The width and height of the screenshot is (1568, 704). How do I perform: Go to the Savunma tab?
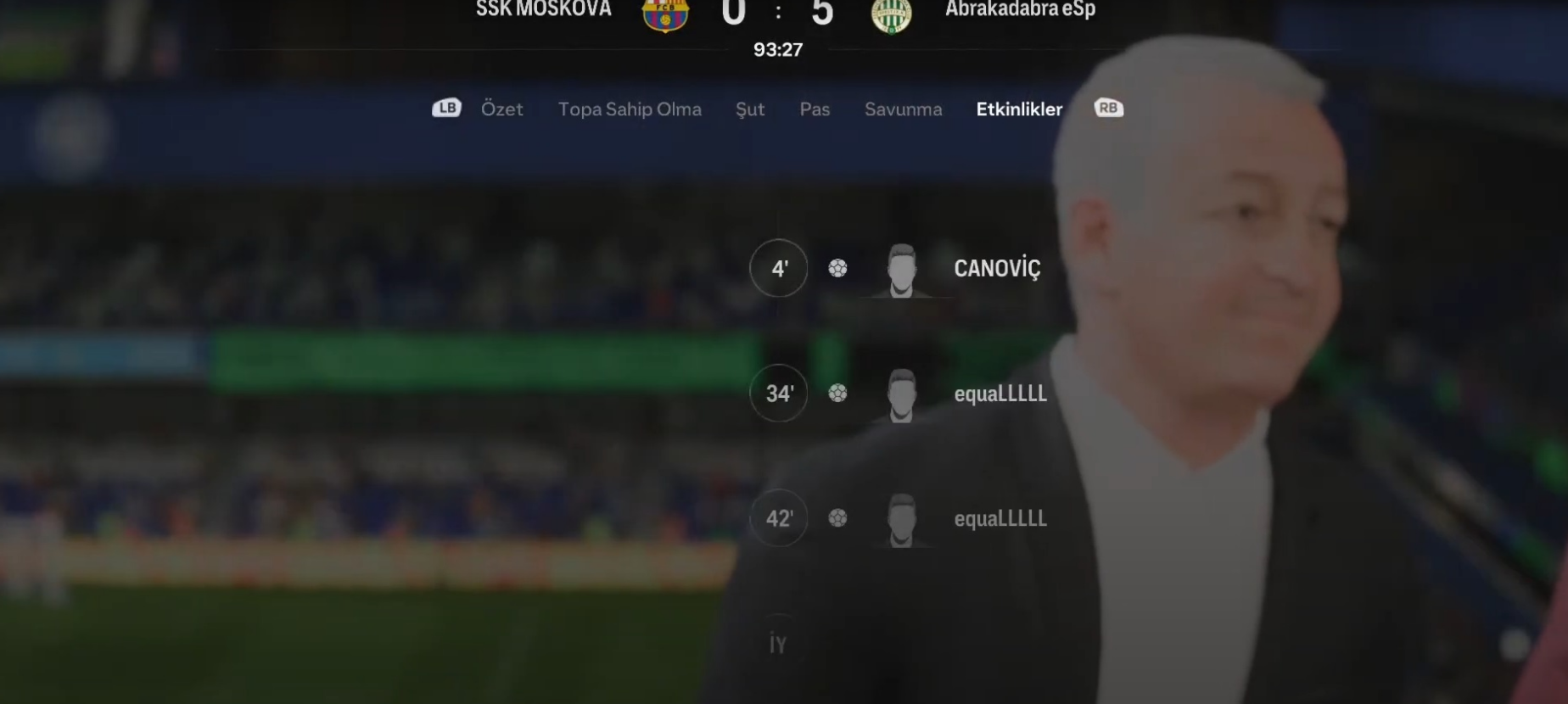coord(903,109)
